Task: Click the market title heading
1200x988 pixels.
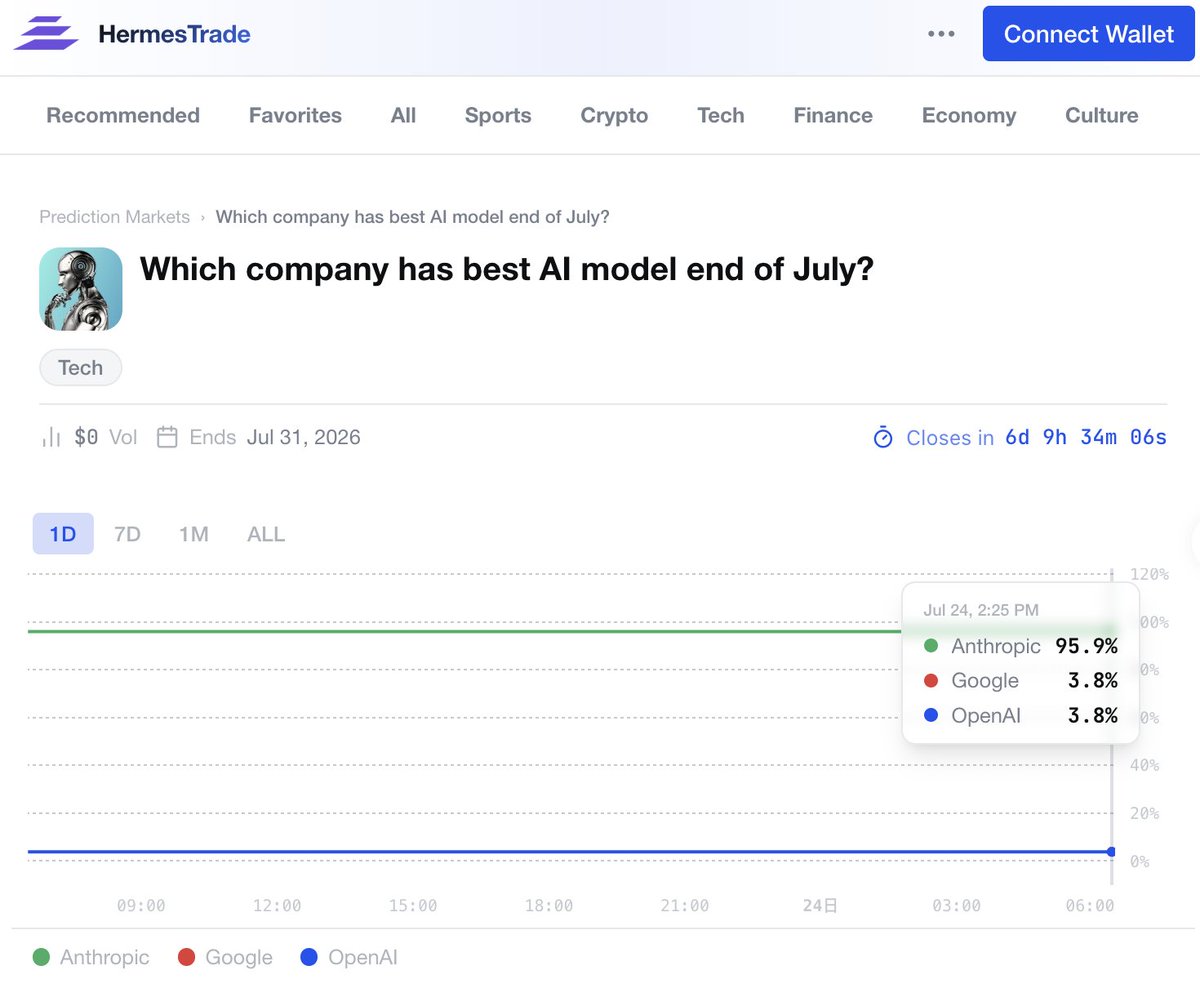Action: [x=507, y=268]
